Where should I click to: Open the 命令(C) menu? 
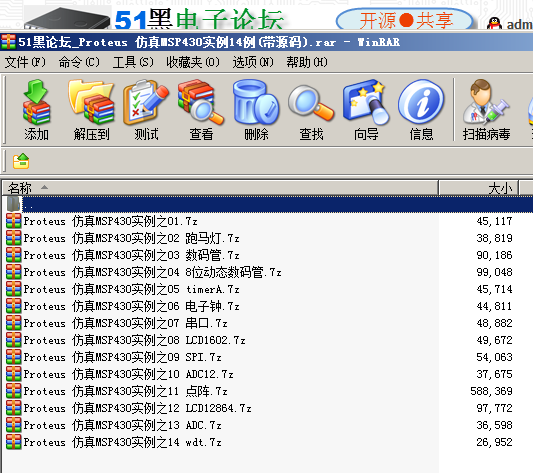[79, 62]
